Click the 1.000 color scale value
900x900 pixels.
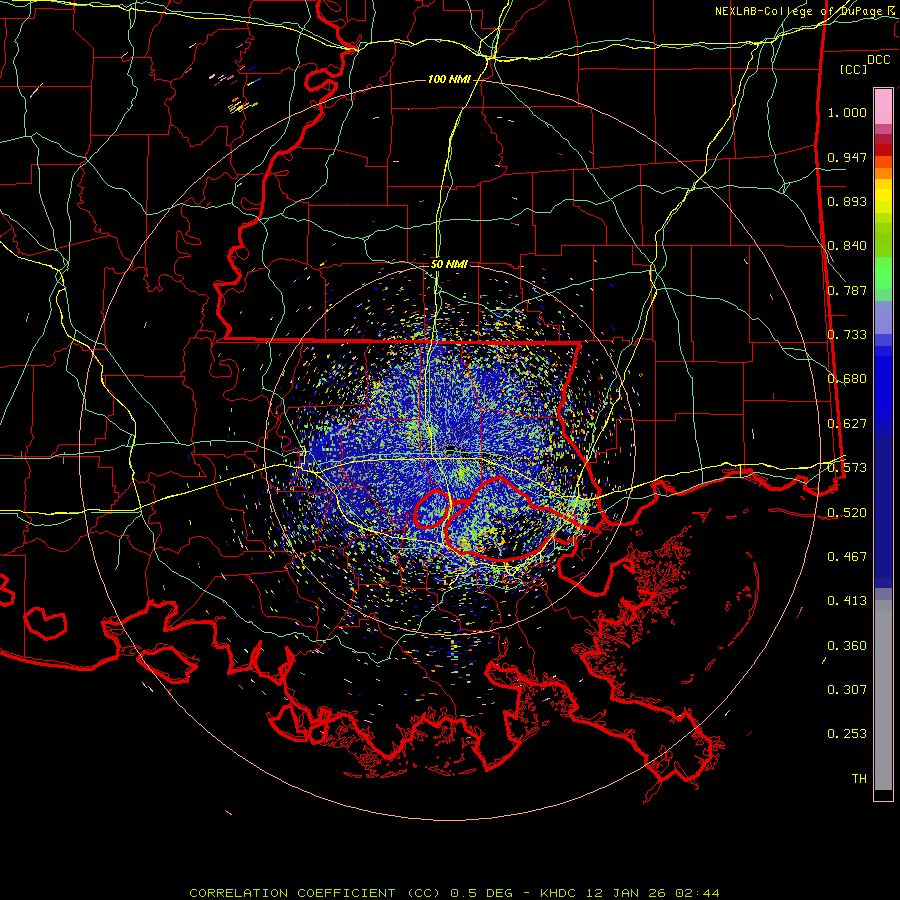pos(847,112)
